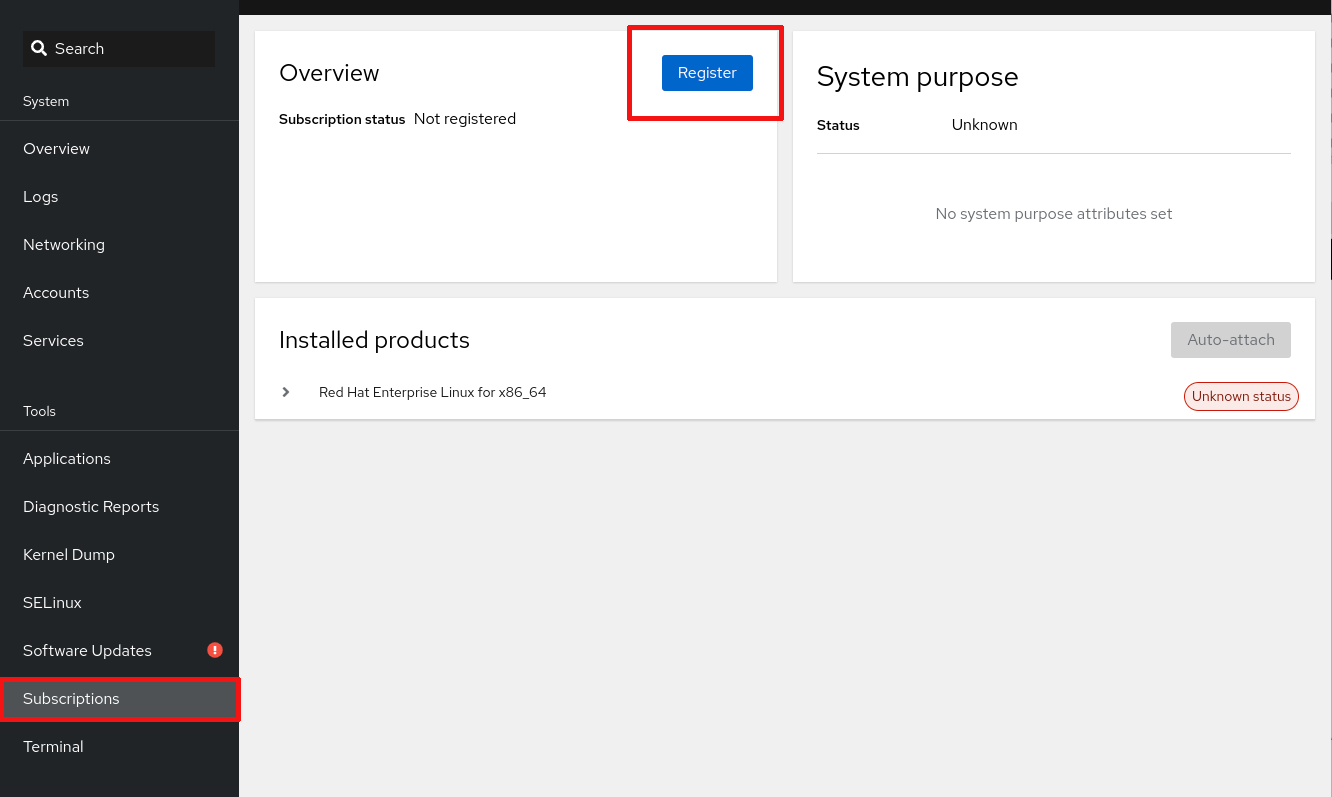Image resolution: width=1332 pixels, height=797 pixels.
Task: Click the red alert icon beside Software Updates
Action: pyautogui.click(x=215, y=650)
